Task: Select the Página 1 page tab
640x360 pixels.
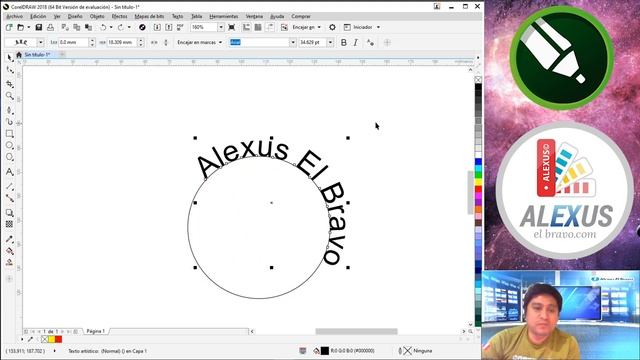Action: (x=96, y=331)
